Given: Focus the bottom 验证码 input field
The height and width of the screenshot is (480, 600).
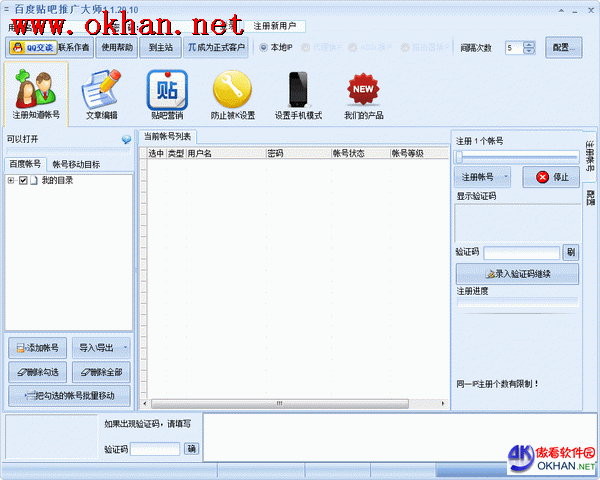Looking at the screenshot, I should (x=155, y=449).
